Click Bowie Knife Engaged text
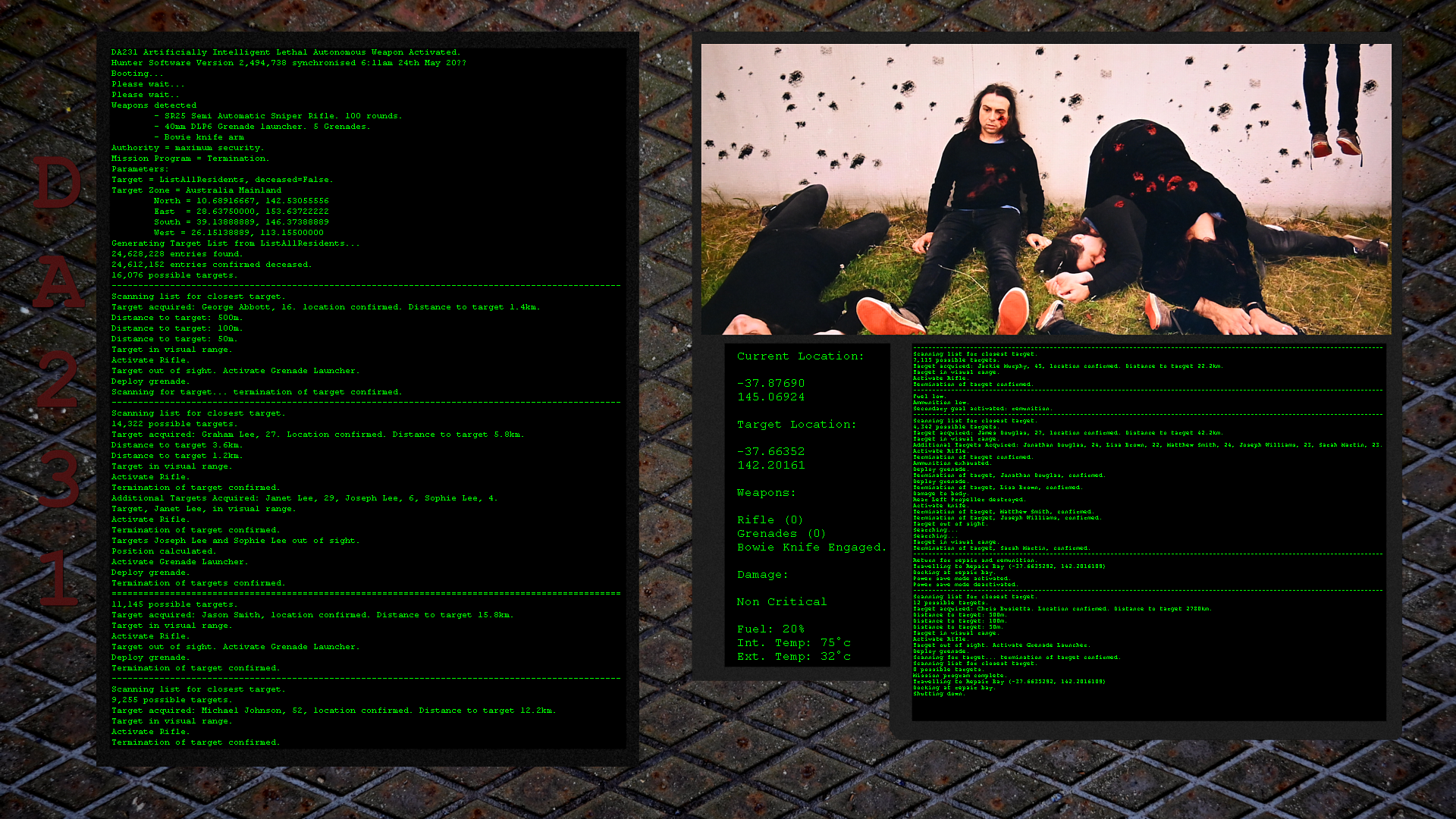 tap(811, 548)
